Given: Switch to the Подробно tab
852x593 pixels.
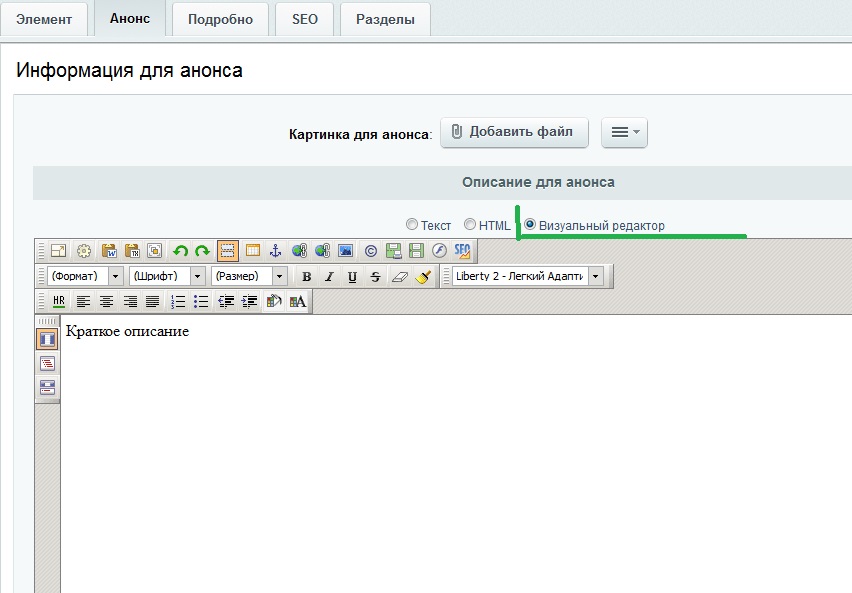Looking at the screenshot, I should (x=220, y=19).
